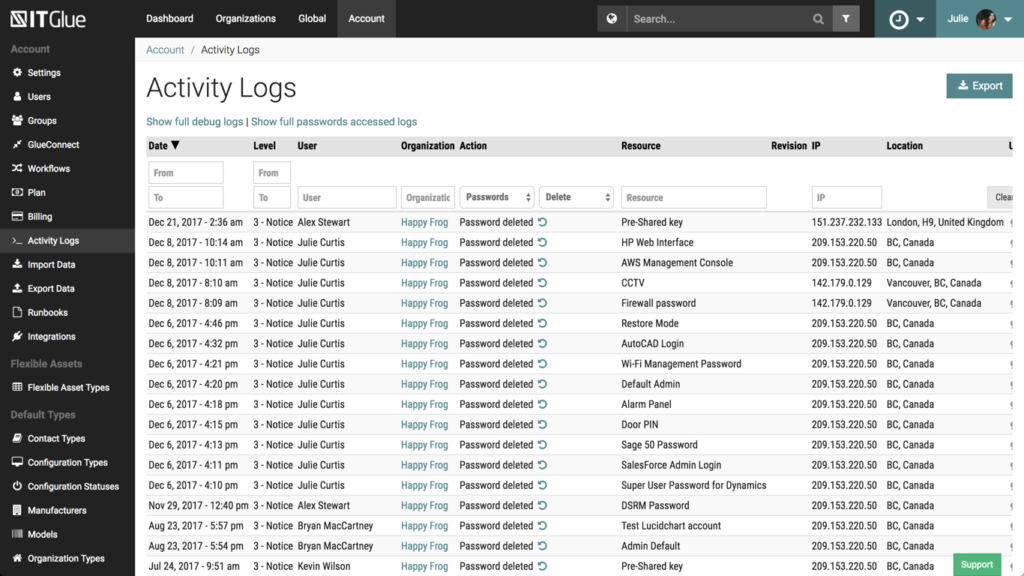Select the Activity Logs terminal icon
The width and height of the screenshot is (1024, 576).
pyautogui.click(x=16, y=240)
